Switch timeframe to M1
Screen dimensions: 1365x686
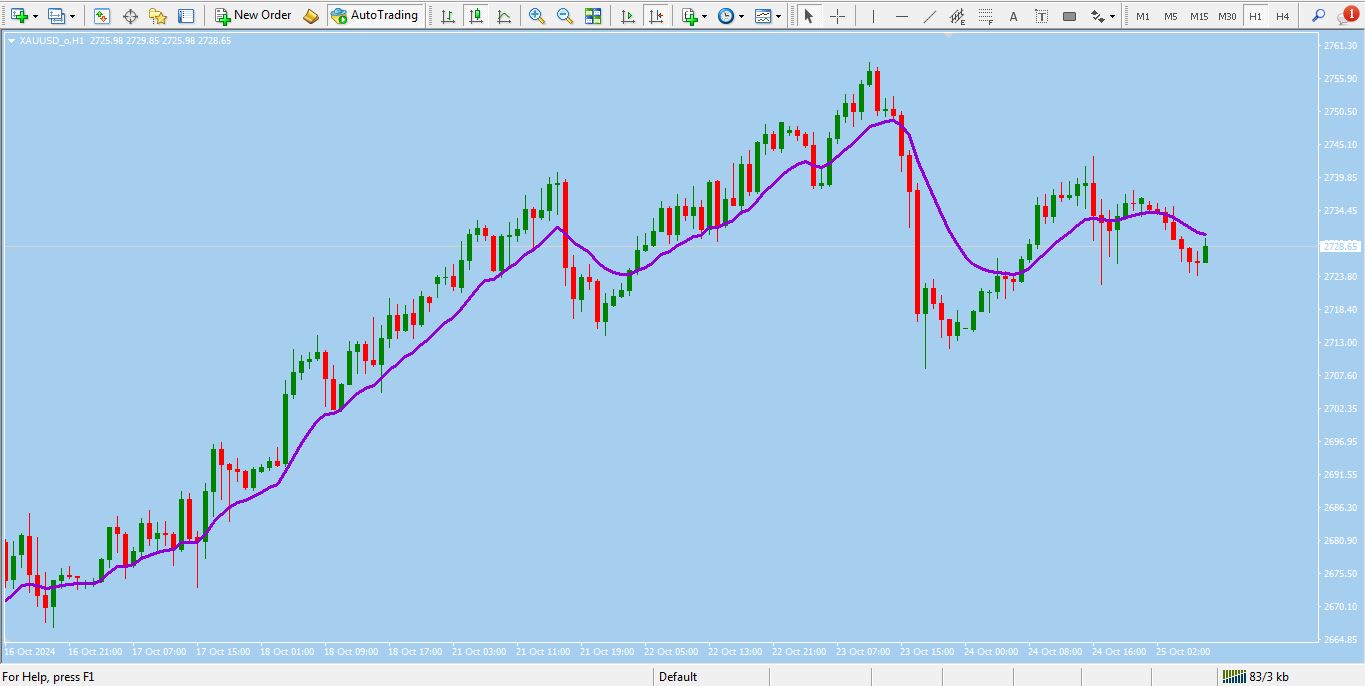click(1143, 16)
